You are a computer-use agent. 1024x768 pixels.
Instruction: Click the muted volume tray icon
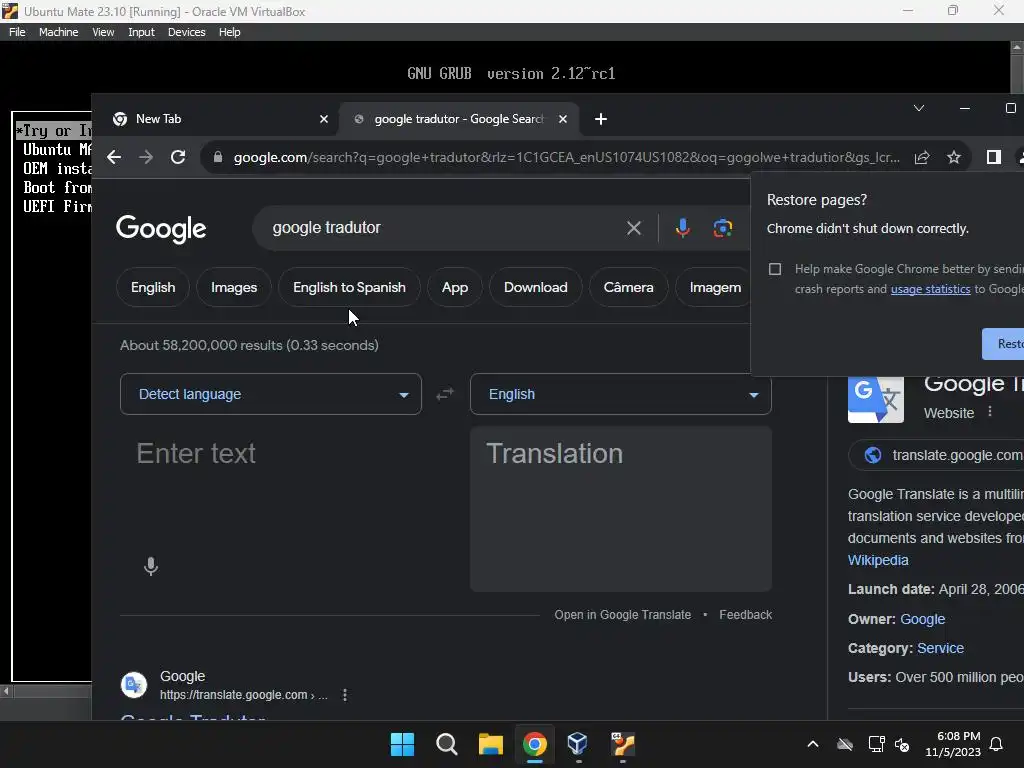902,744
